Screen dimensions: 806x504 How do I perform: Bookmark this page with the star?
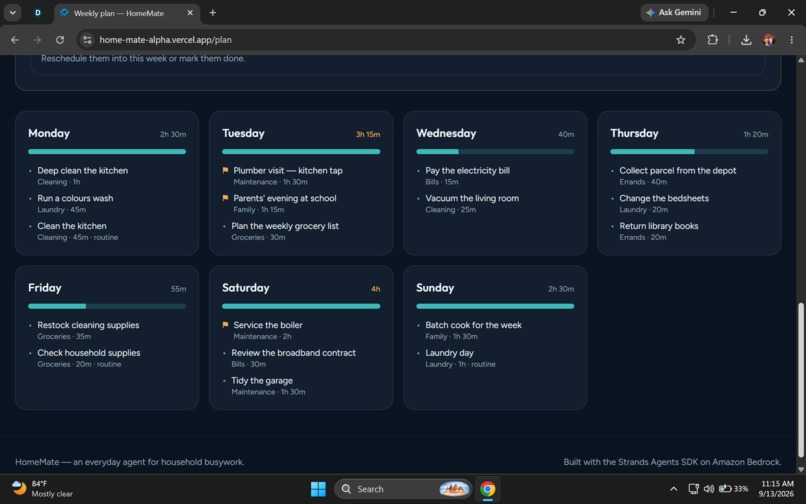(x=681, y=40)
